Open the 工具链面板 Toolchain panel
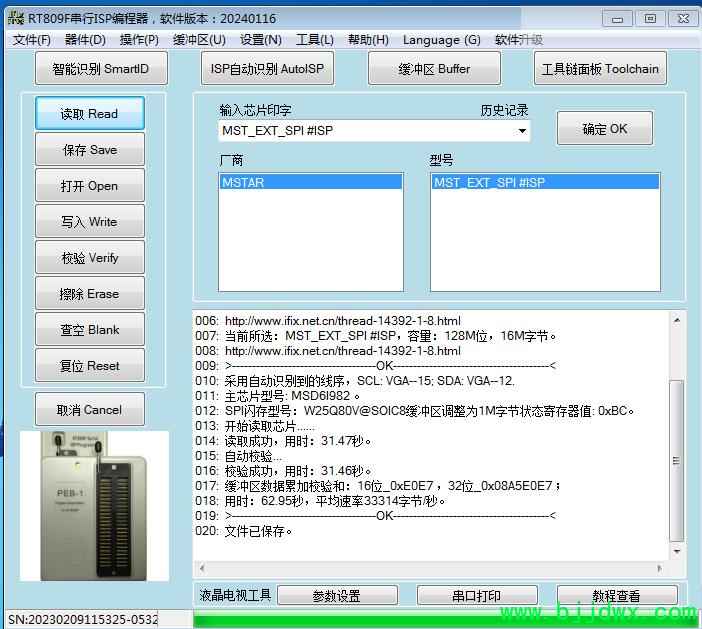Viewport: 702px width, 629px height. click(600, 69)
